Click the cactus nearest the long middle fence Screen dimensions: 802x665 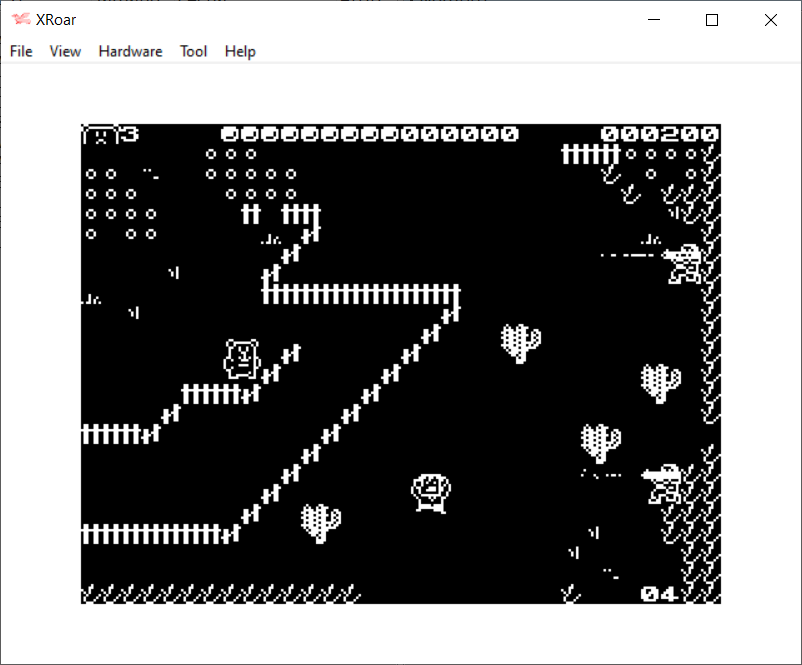tap(520, 343)
